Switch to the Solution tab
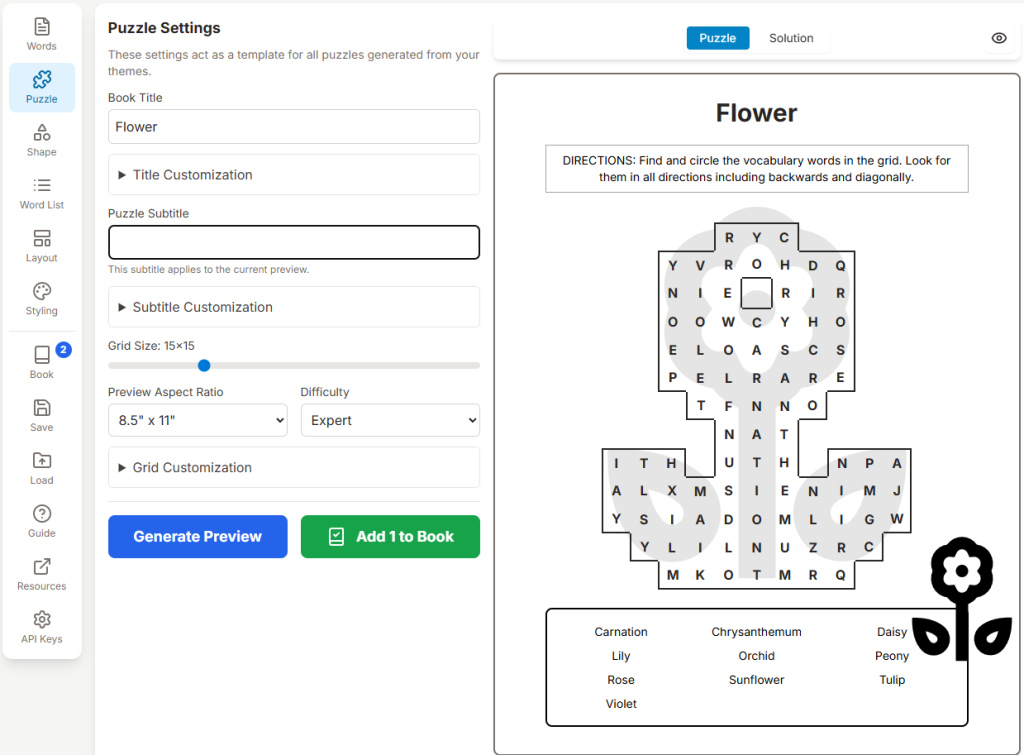Screen dimensions: 1024x755 [791, 38]
